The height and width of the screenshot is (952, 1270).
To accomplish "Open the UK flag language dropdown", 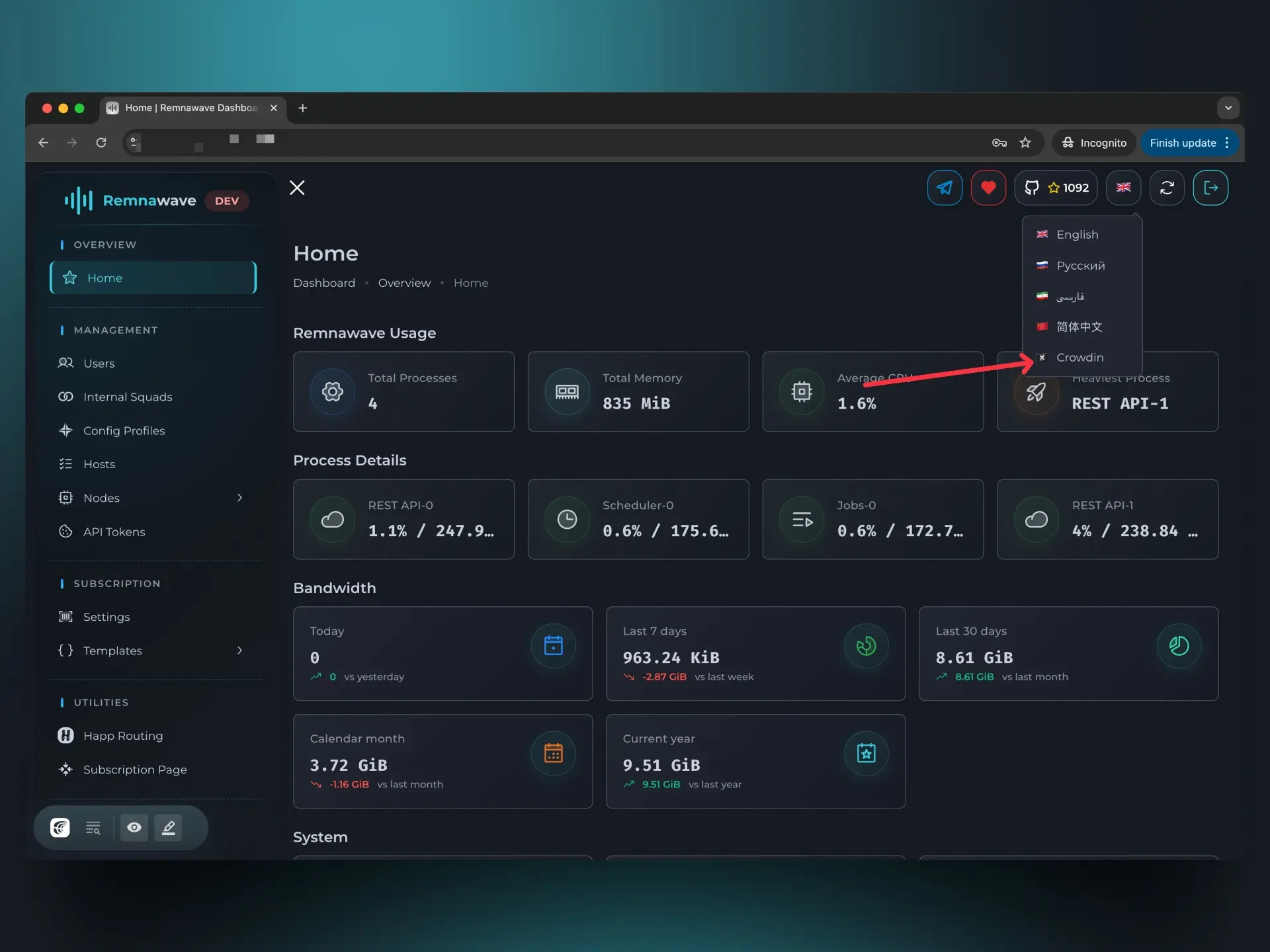I will [x=1123, y=188].
